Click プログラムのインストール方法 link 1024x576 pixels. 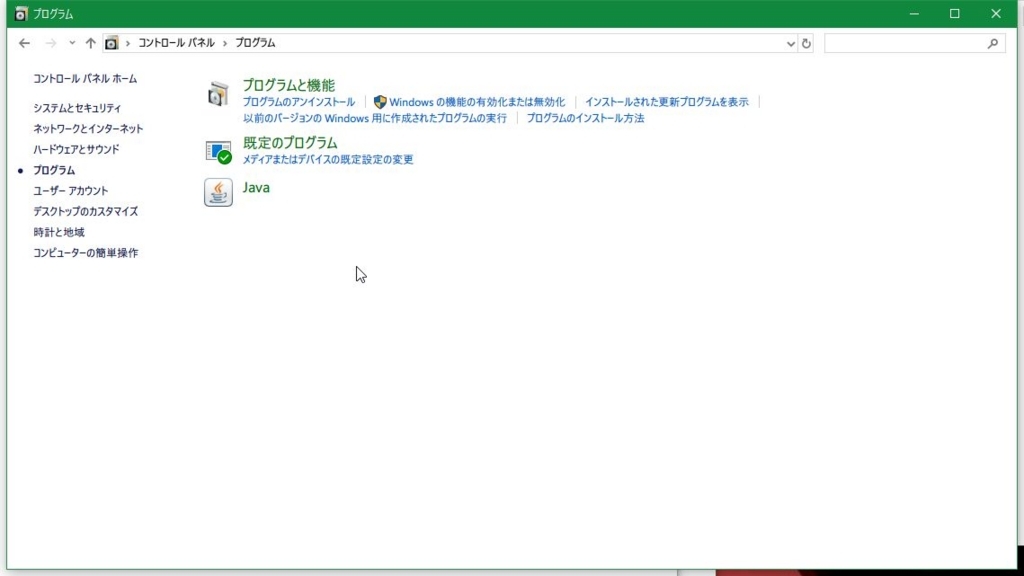[586, 118]
